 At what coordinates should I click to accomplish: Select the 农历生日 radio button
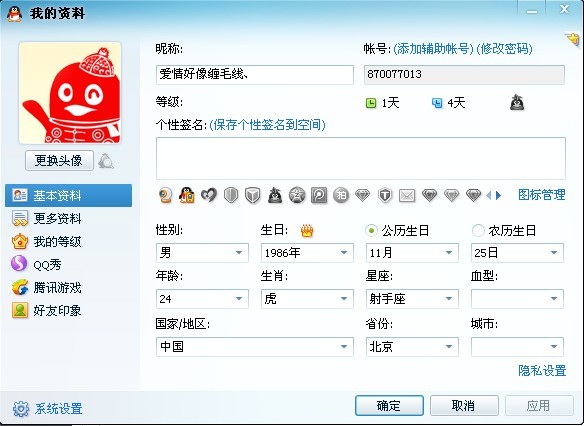pos(478,231)
